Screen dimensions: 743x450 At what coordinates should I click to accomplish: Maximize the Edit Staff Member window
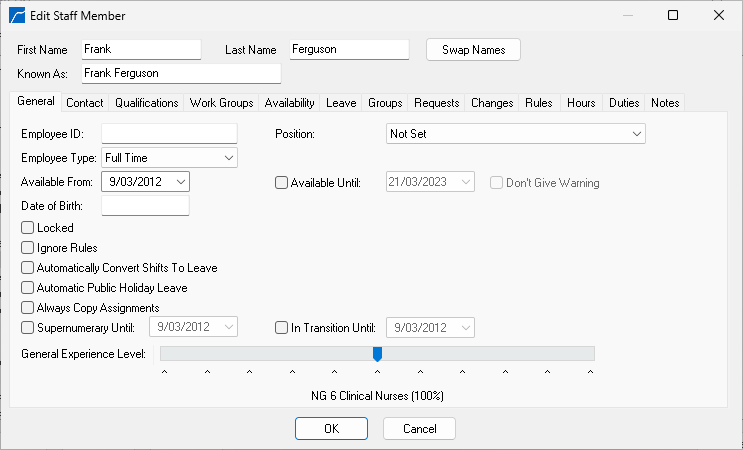tap(673, 16)
